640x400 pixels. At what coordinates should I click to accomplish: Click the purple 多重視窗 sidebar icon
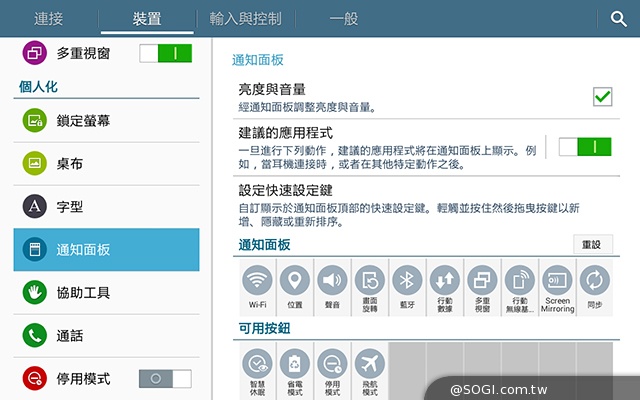[35, 53]
